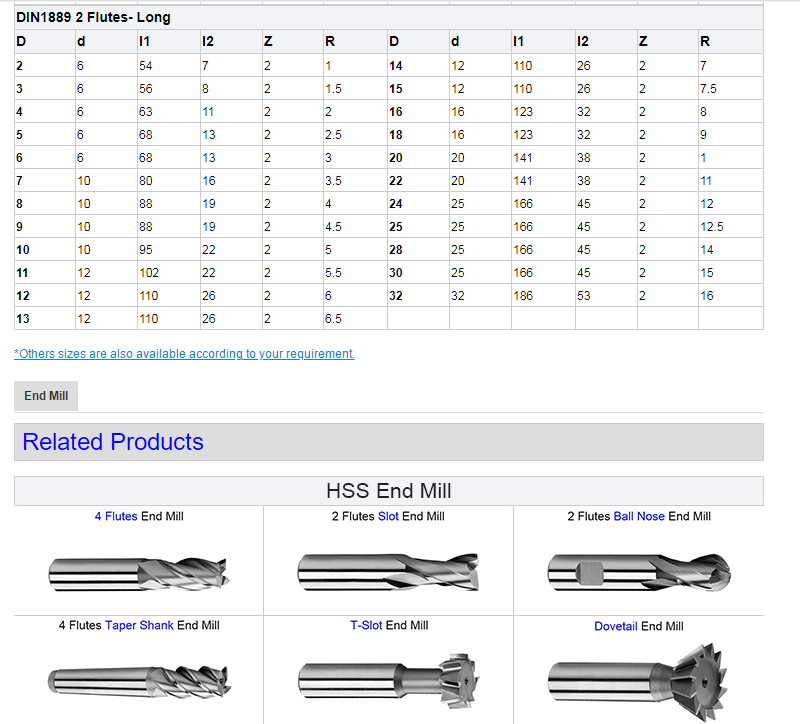Image resolution: width=800 pixels, height=724 pixels.
Task: Click the I1 value 56 cell
Action: click(168, 88)
